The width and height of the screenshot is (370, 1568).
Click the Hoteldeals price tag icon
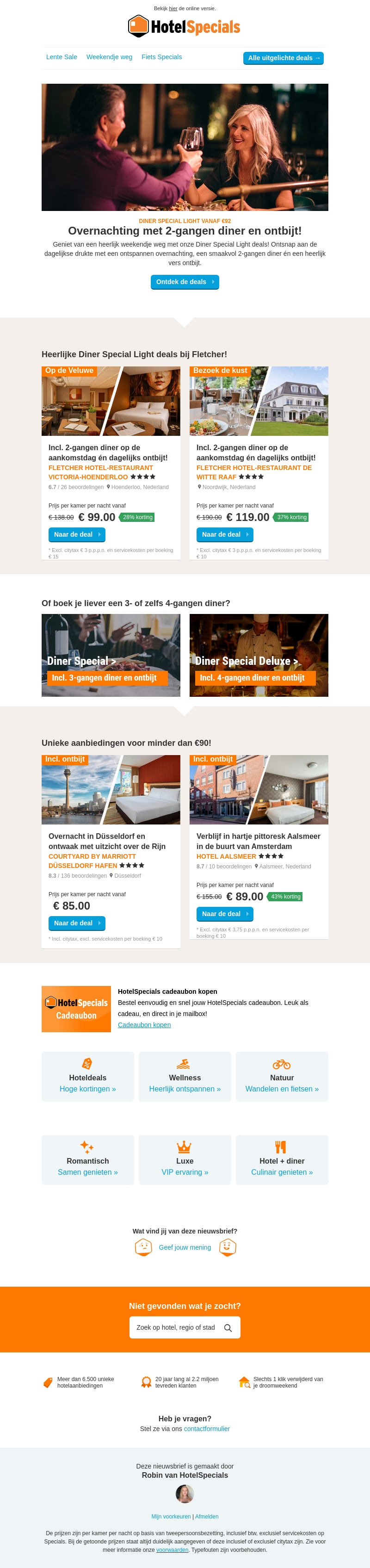tap(87, 1063)
